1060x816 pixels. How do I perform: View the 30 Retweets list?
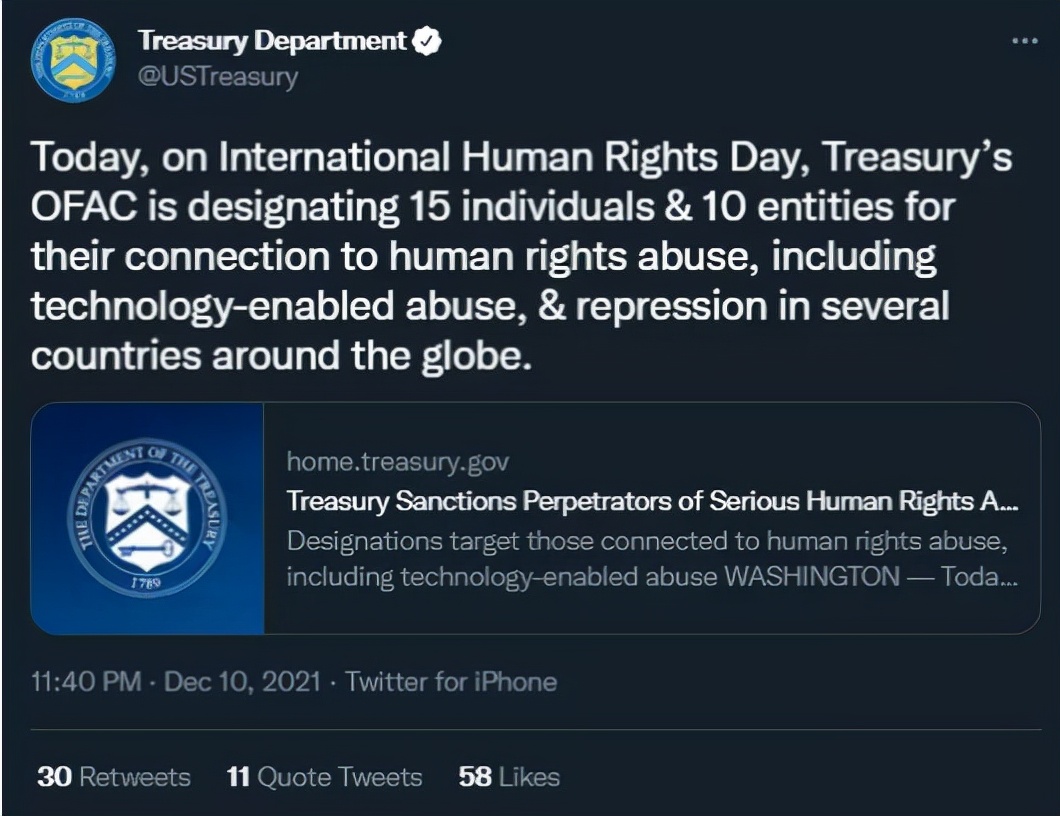point(113,777)
